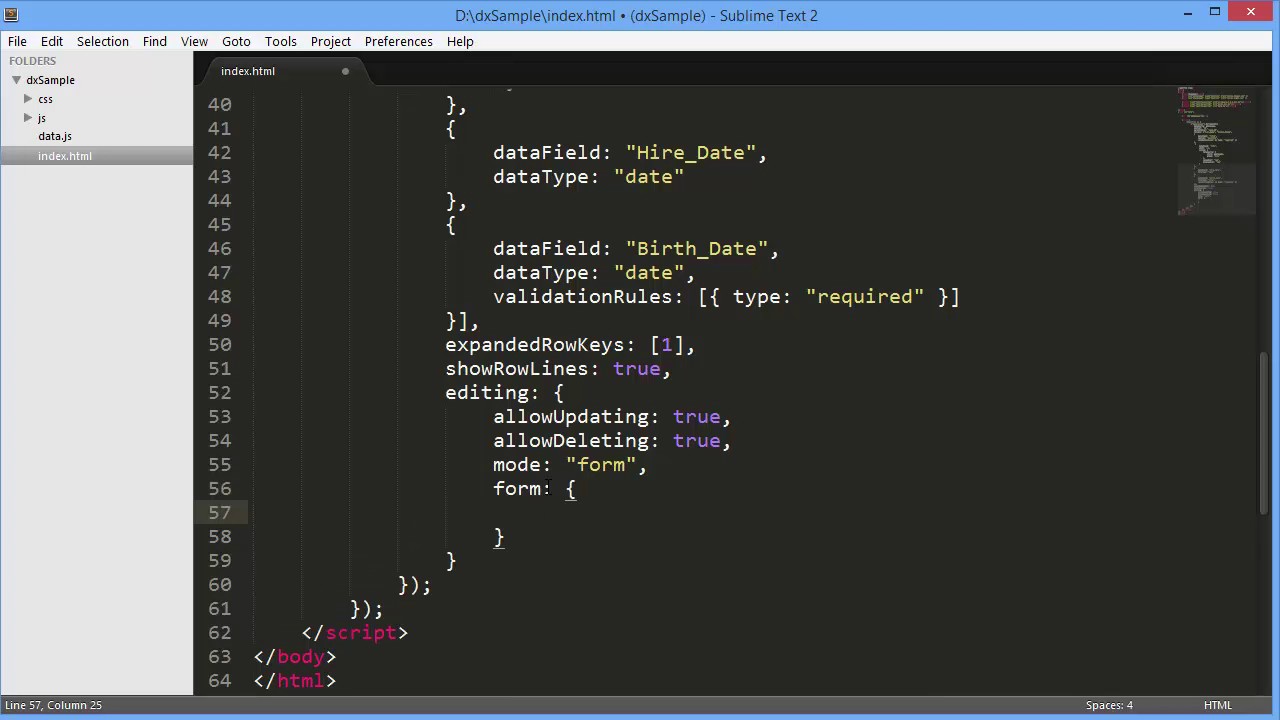Open the Selection menu
The height and width of the screenshot is (720, 1280).
pos(103,41)
